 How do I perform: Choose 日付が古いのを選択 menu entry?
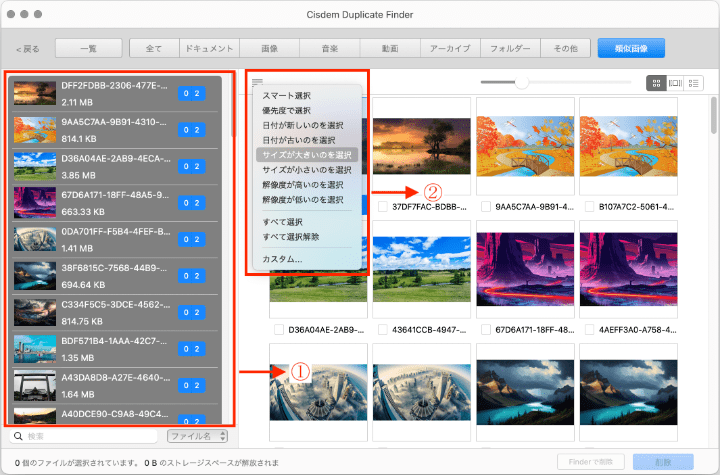307,140
